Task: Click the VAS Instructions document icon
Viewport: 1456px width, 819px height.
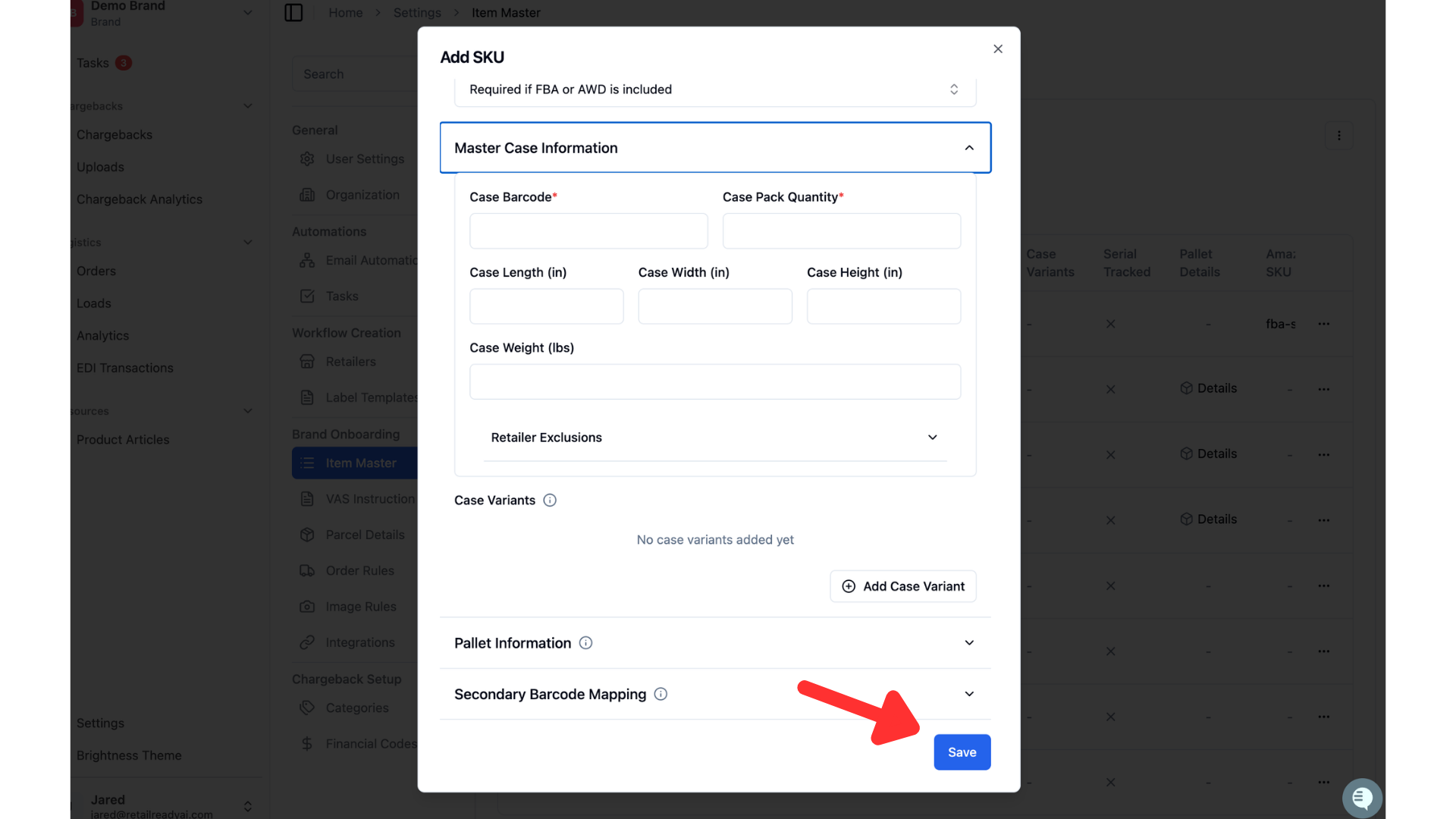Action: coord(307,499)
